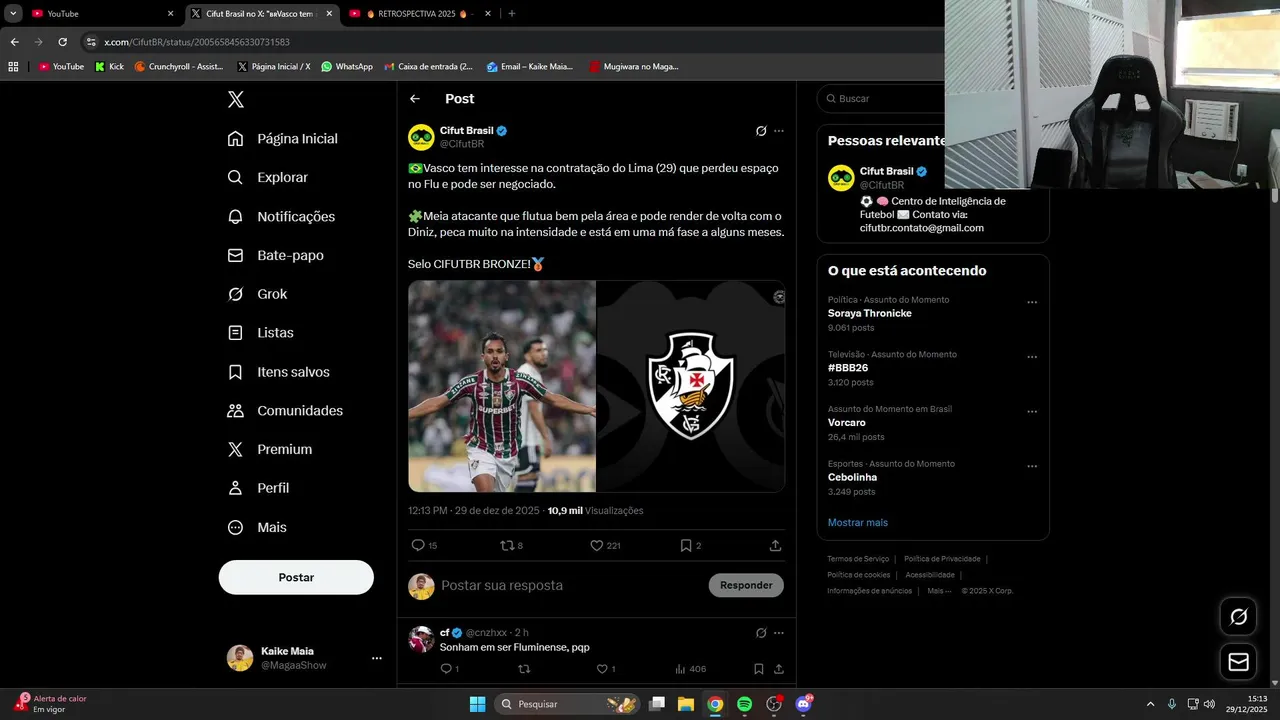The image size is (1280, 720).
Task: Click Mostrar mais under trends
Action: 857,522
